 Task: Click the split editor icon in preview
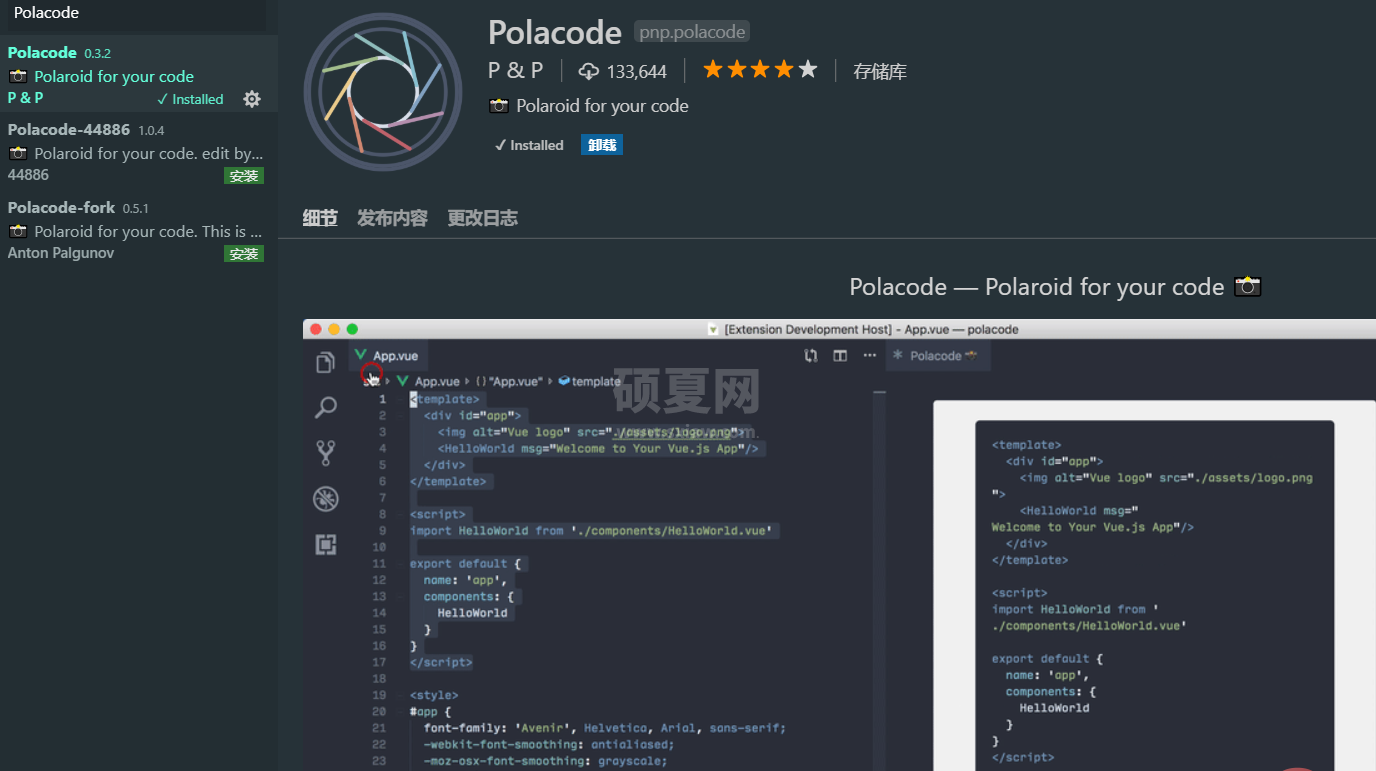(x=840, y=356)
